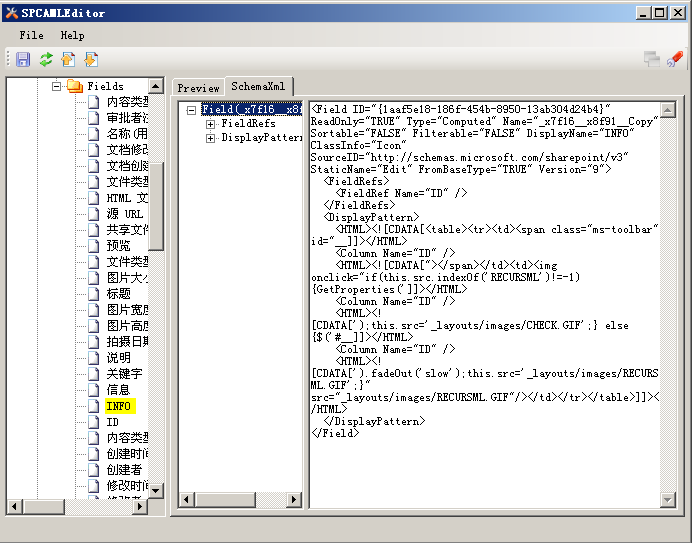Switch to the SchemaXml tab
Screen dimensions: 694x543
258,86
